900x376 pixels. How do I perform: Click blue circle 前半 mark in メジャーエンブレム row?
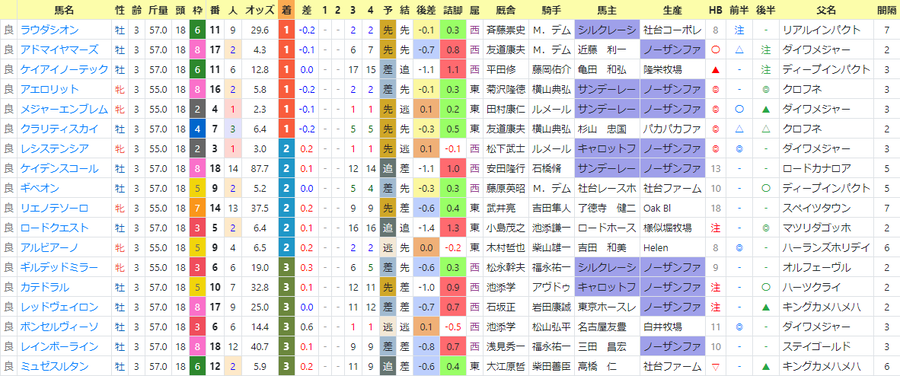tap(739, 109)
